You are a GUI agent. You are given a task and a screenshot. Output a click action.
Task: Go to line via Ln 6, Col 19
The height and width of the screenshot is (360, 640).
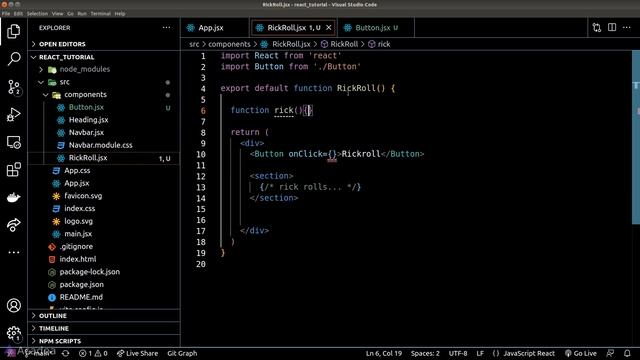(x=384, y=353)
